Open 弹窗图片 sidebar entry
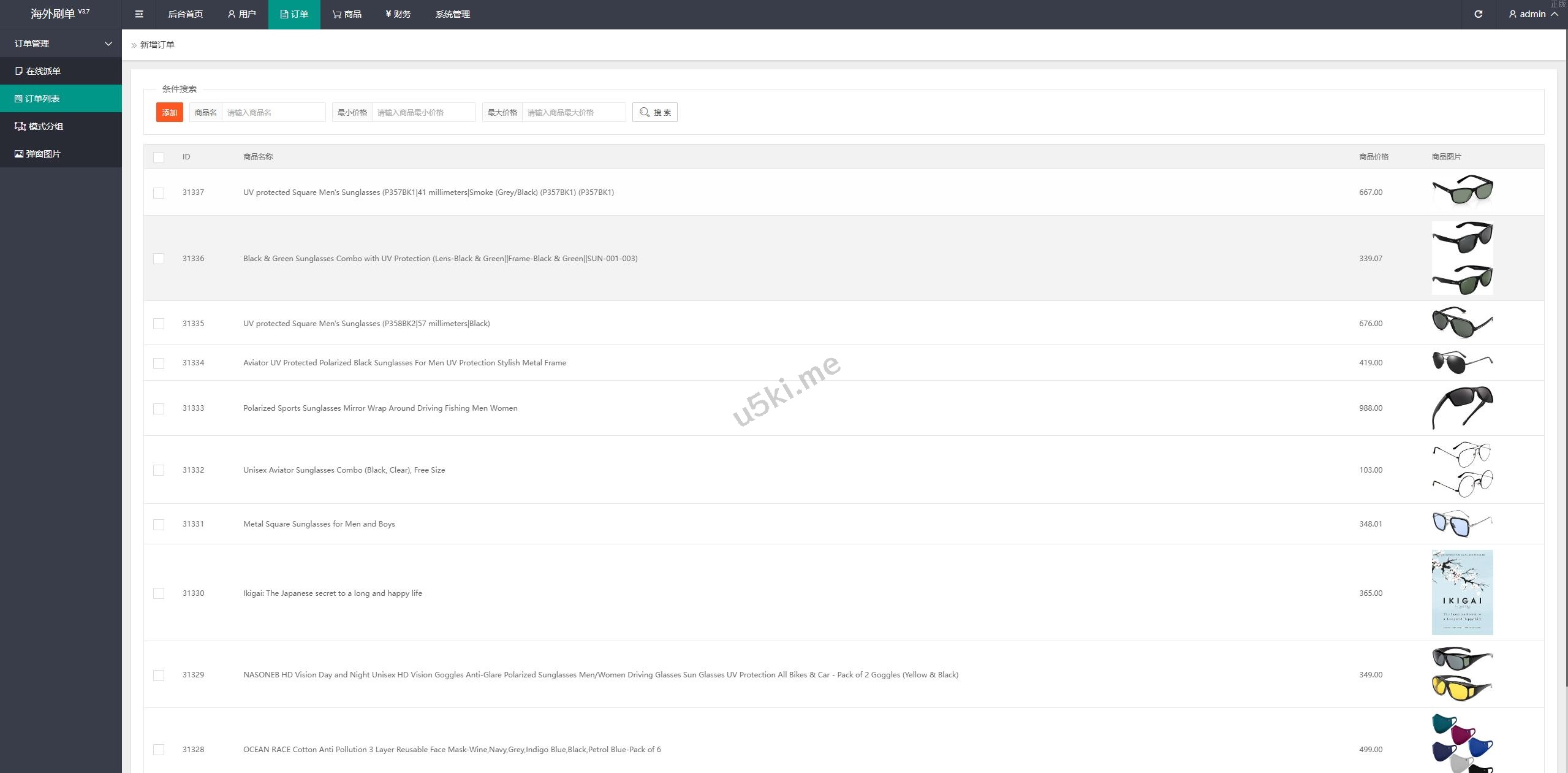Viewport: 1568px width, 773px height. pos(43,154)
